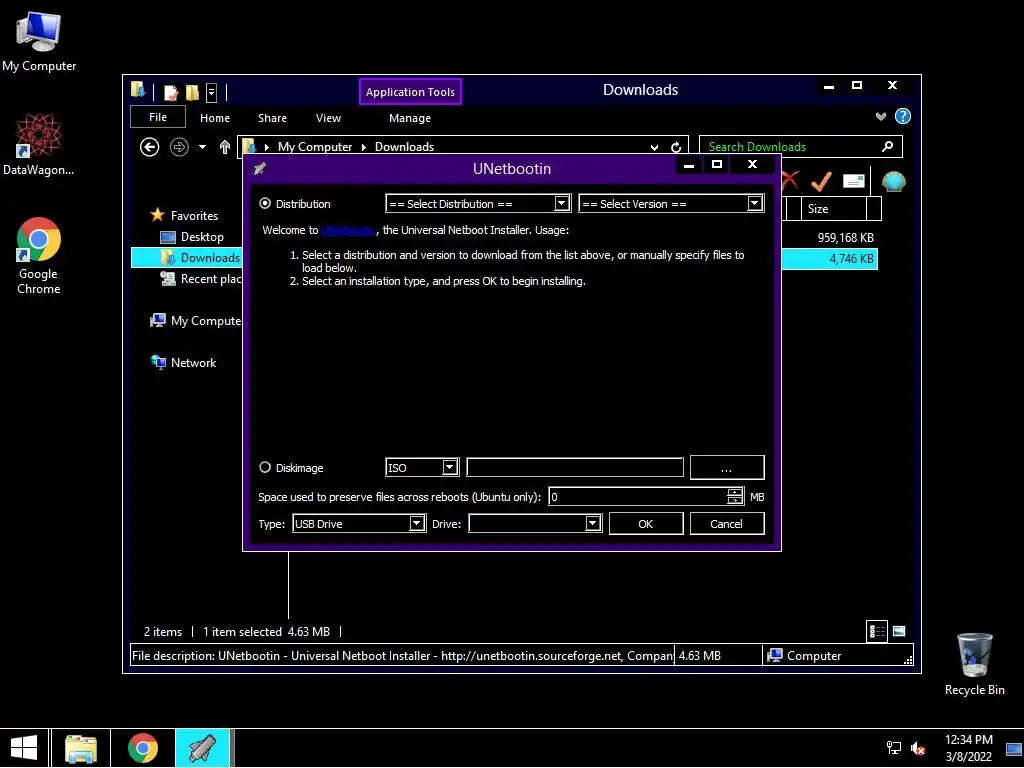Select Favorites in the navigation pane
The height and width of the screenshot is (768, 1024).
point(194,216)
